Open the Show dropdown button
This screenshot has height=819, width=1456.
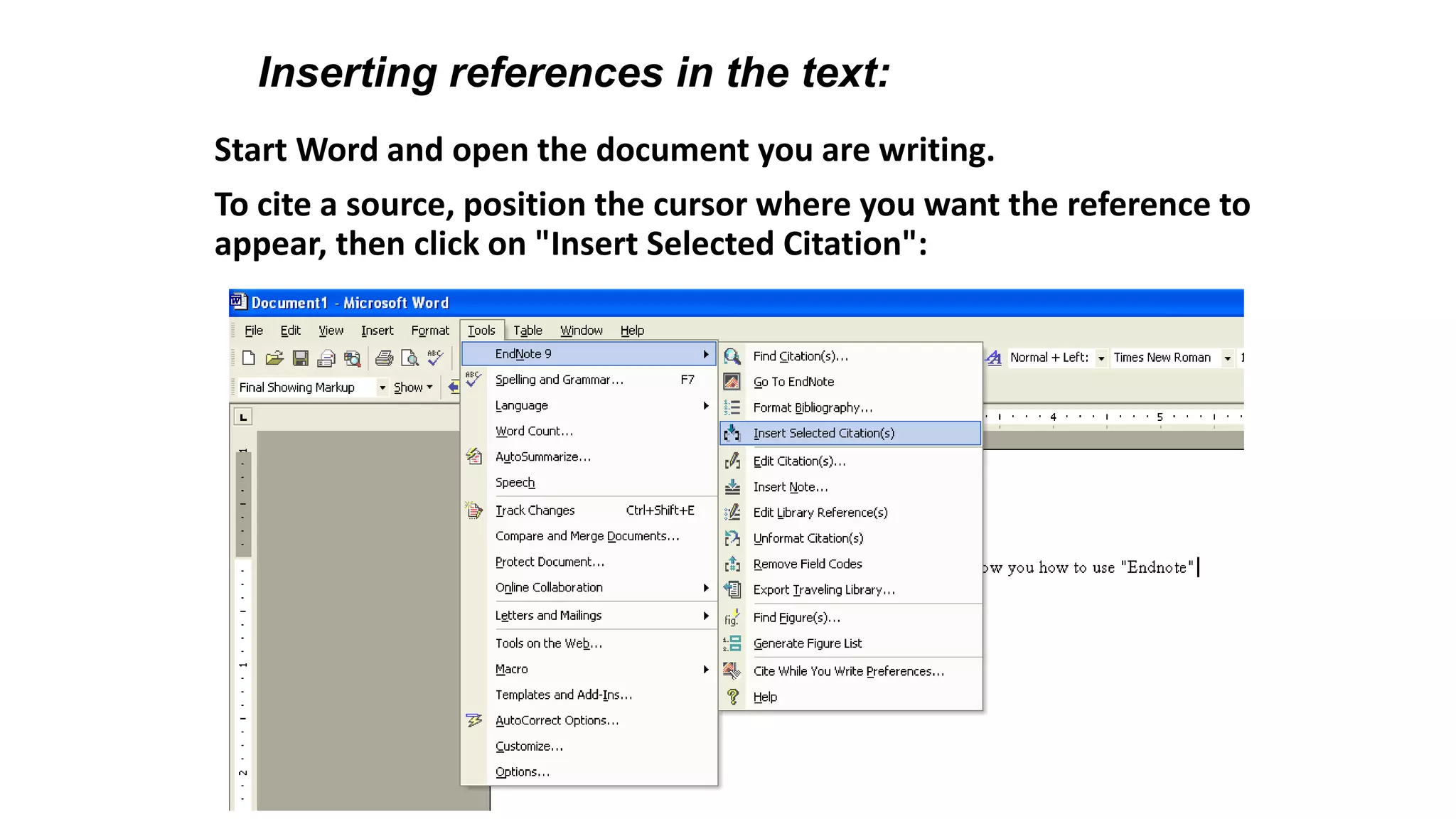pos(413,387)
